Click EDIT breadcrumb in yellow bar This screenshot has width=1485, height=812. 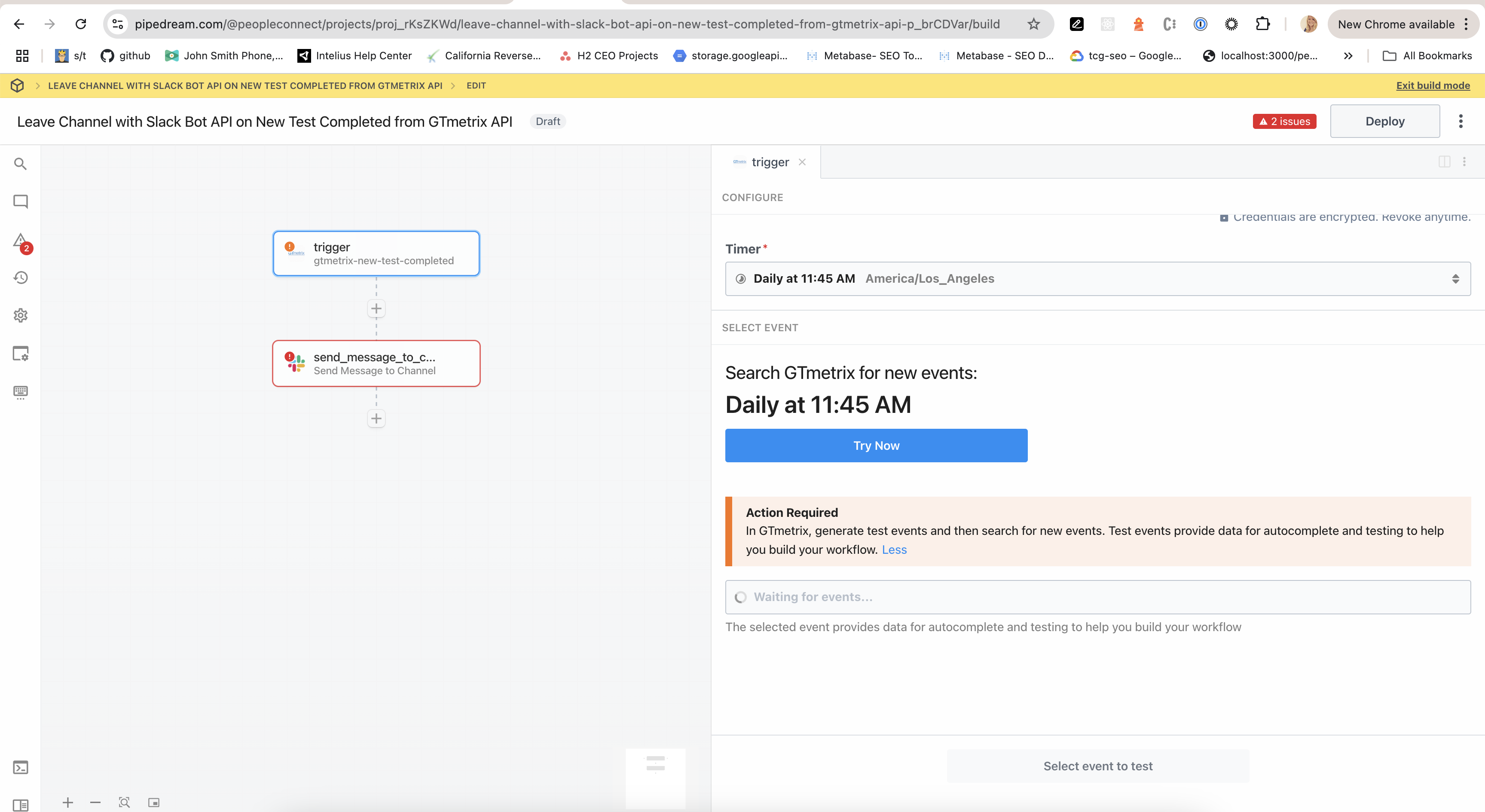pyautogui.click(x=476, y=86)
